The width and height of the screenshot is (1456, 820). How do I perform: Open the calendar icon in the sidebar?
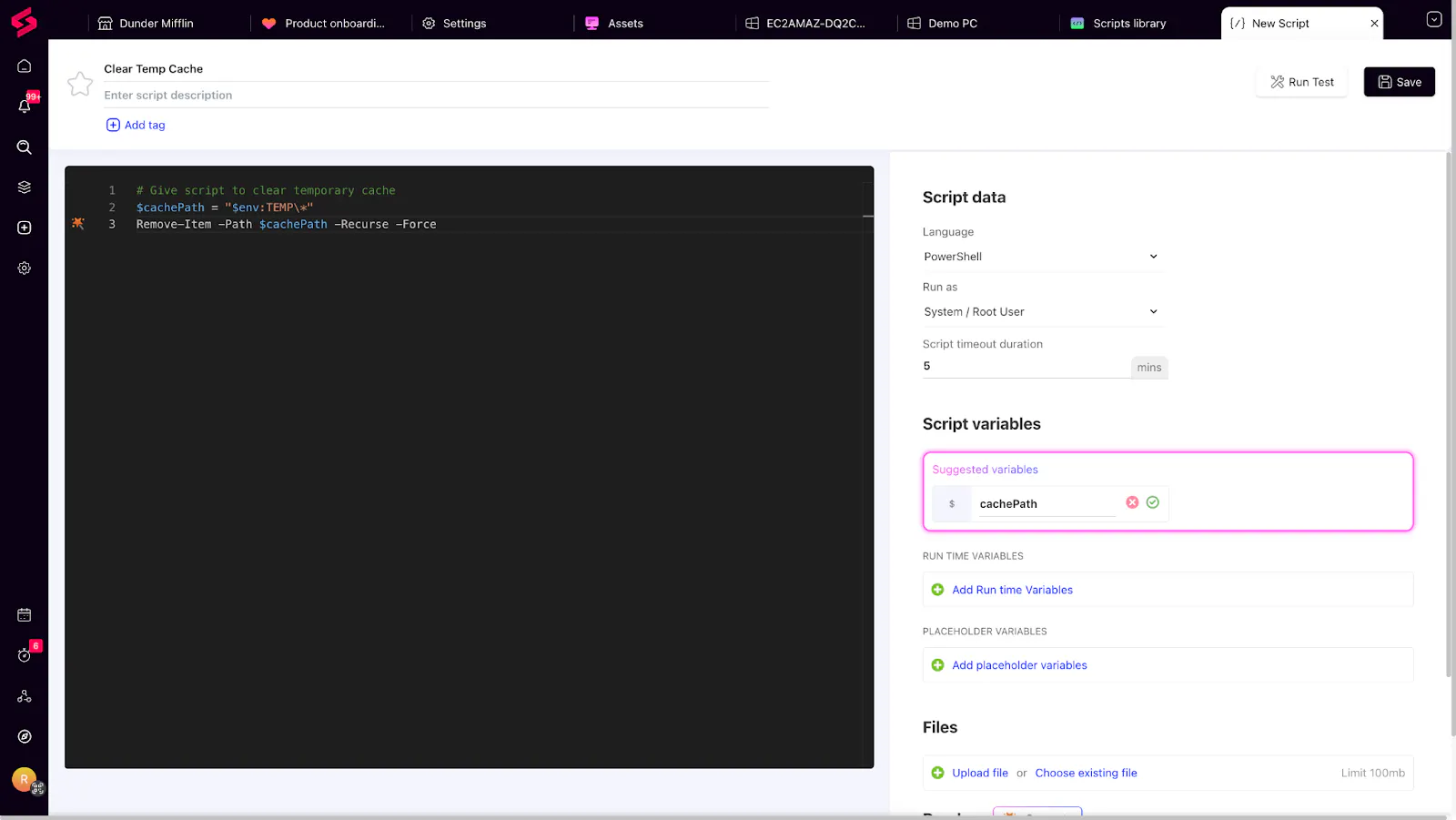pyautogui.click(x=25, y=615)
